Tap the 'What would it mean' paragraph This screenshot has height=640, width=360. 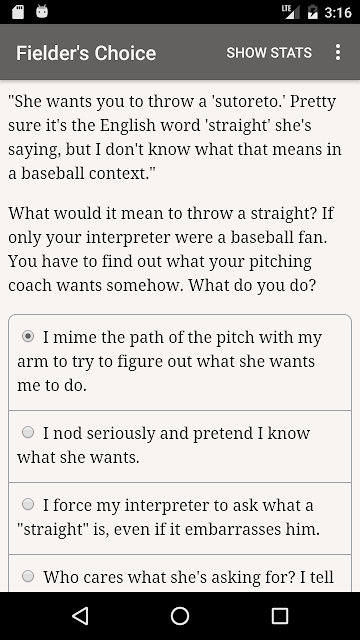[x=171, y=249]
